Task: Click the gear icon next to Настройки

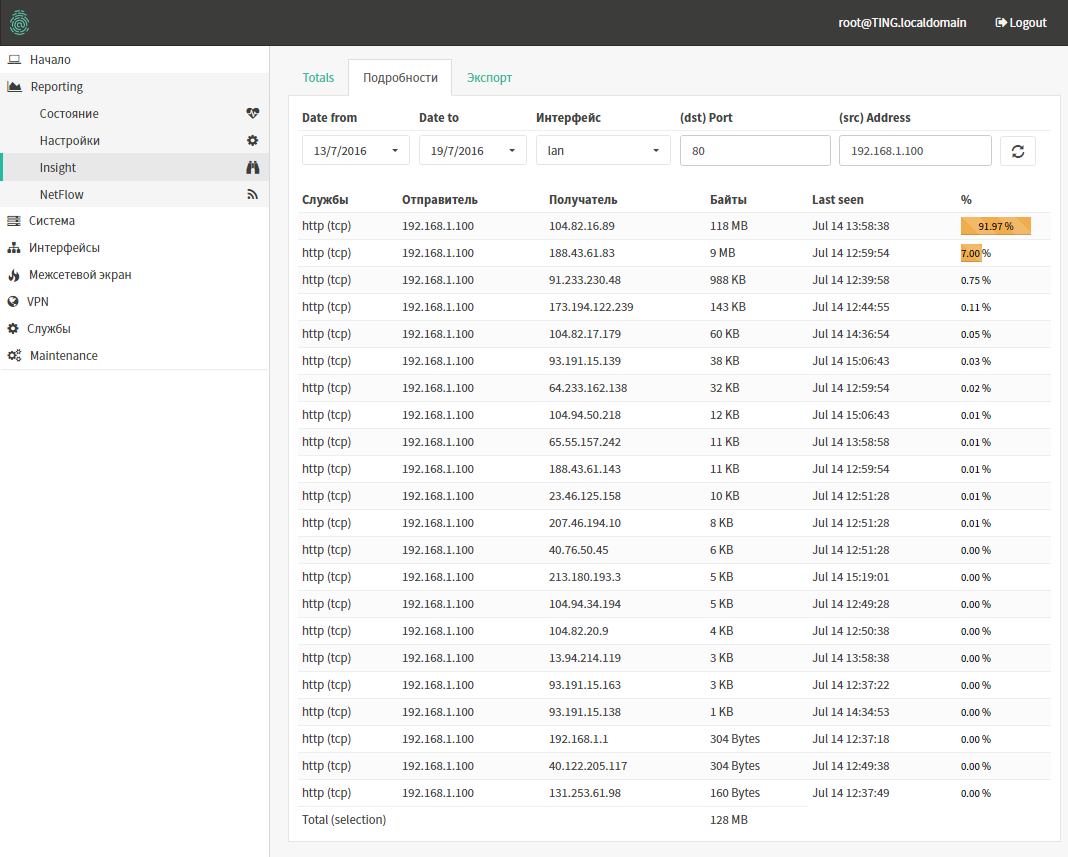Action: tap(252, 141)
